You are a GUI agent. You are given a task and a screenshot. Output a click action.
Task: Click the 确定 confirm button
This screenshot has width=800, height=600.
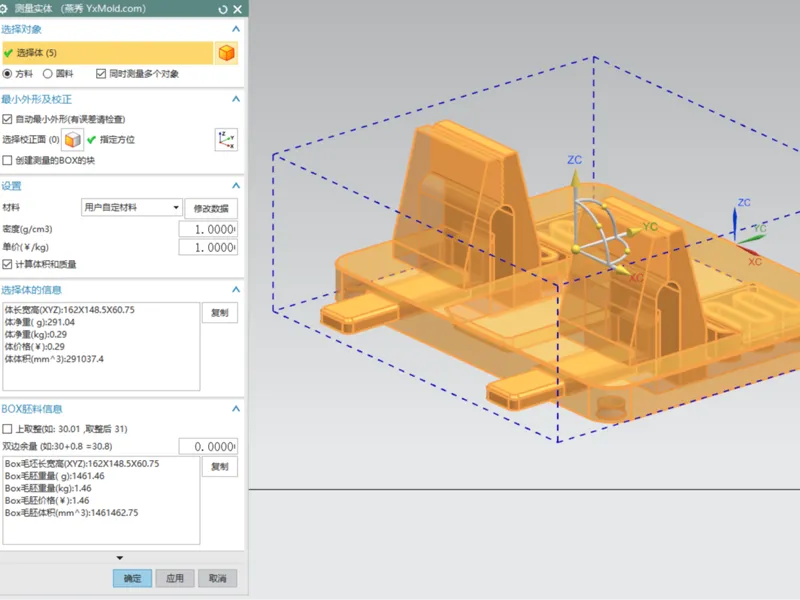click(x=132, y=578)
